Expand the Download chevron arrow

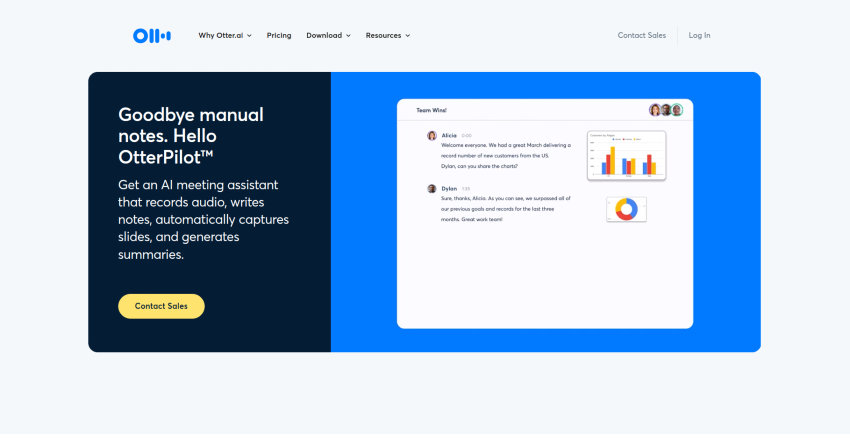pos(348,36)
